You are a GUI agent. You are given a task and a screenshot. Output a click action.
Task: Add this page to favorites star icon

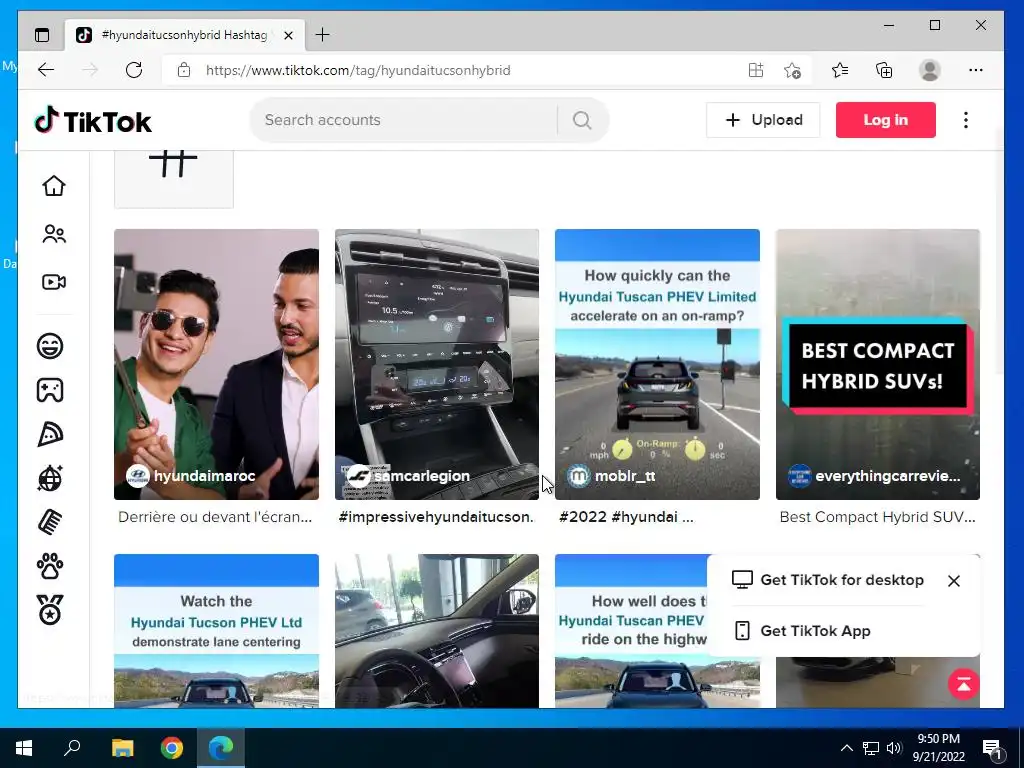click(x=792, y=70)
